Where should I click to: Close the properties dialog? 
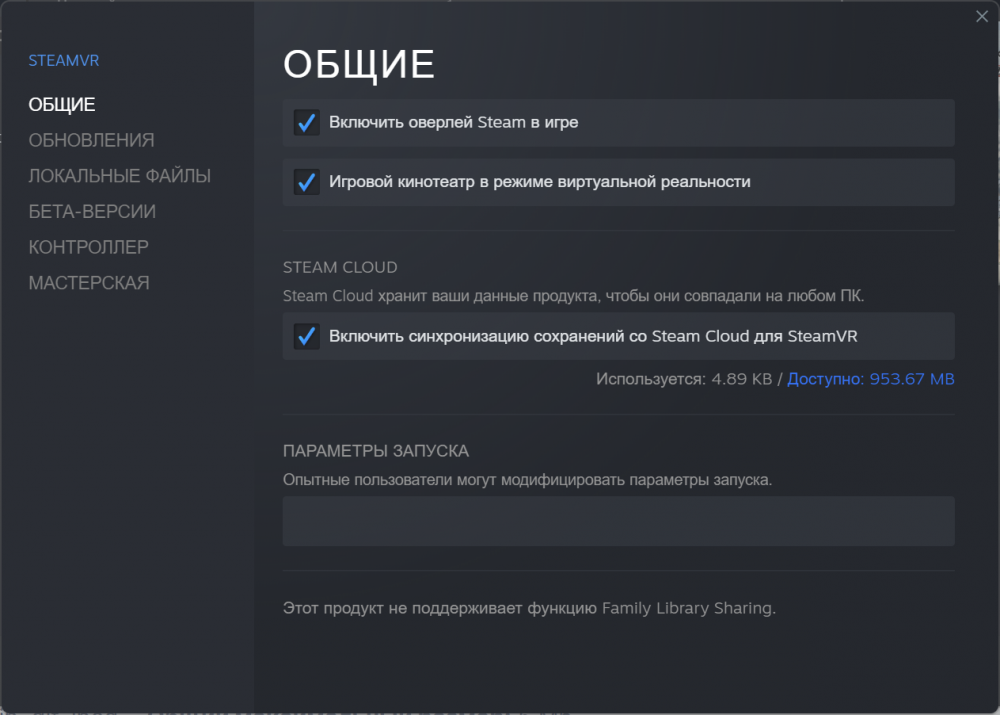coord(981,16)
